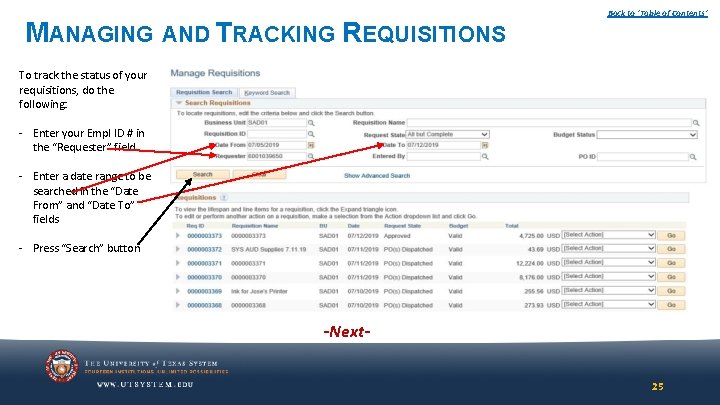Screen dimensions: 720x405
Task: Open requisition link 0000003370
Action: point(204,277)
